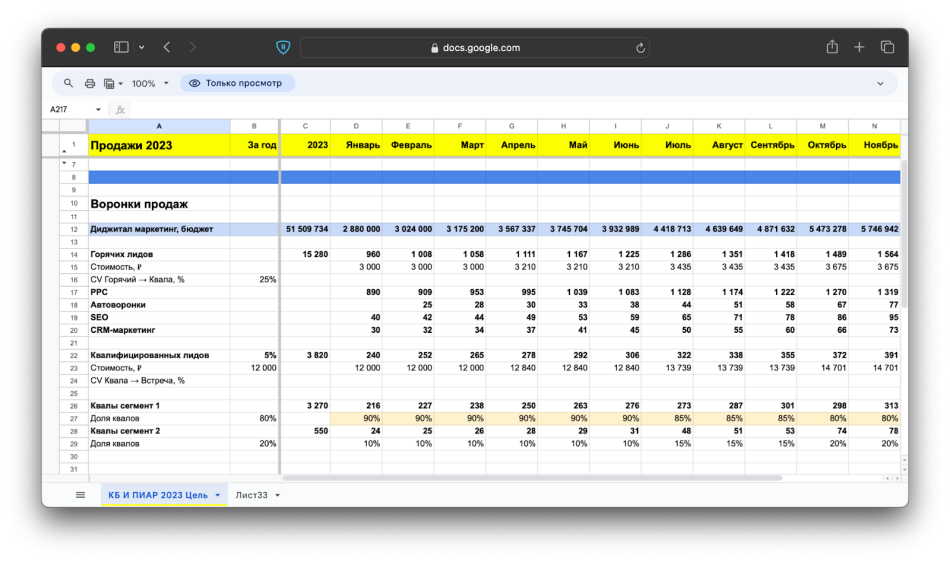
Task: Select the CRM-маркетинг row label
Action: pyautogui.click(x=159, y=330)
